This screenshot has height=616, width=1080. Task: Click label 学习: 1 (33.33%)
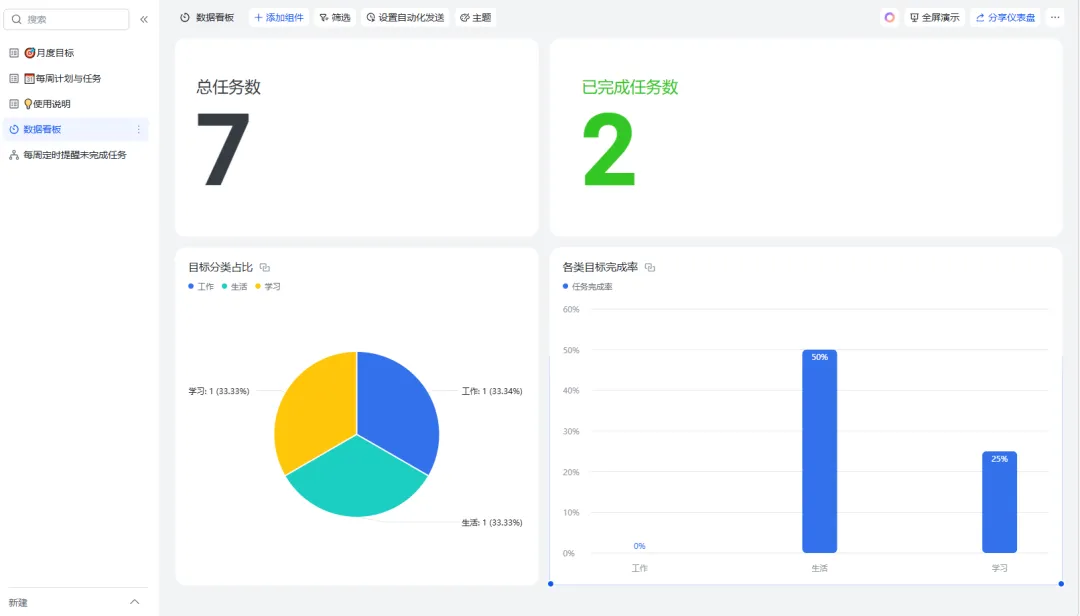point(219,391)
